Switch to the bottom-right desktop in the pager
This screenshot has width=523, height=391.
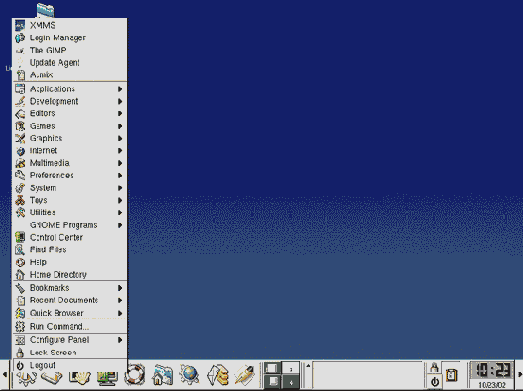pos(291,381)
